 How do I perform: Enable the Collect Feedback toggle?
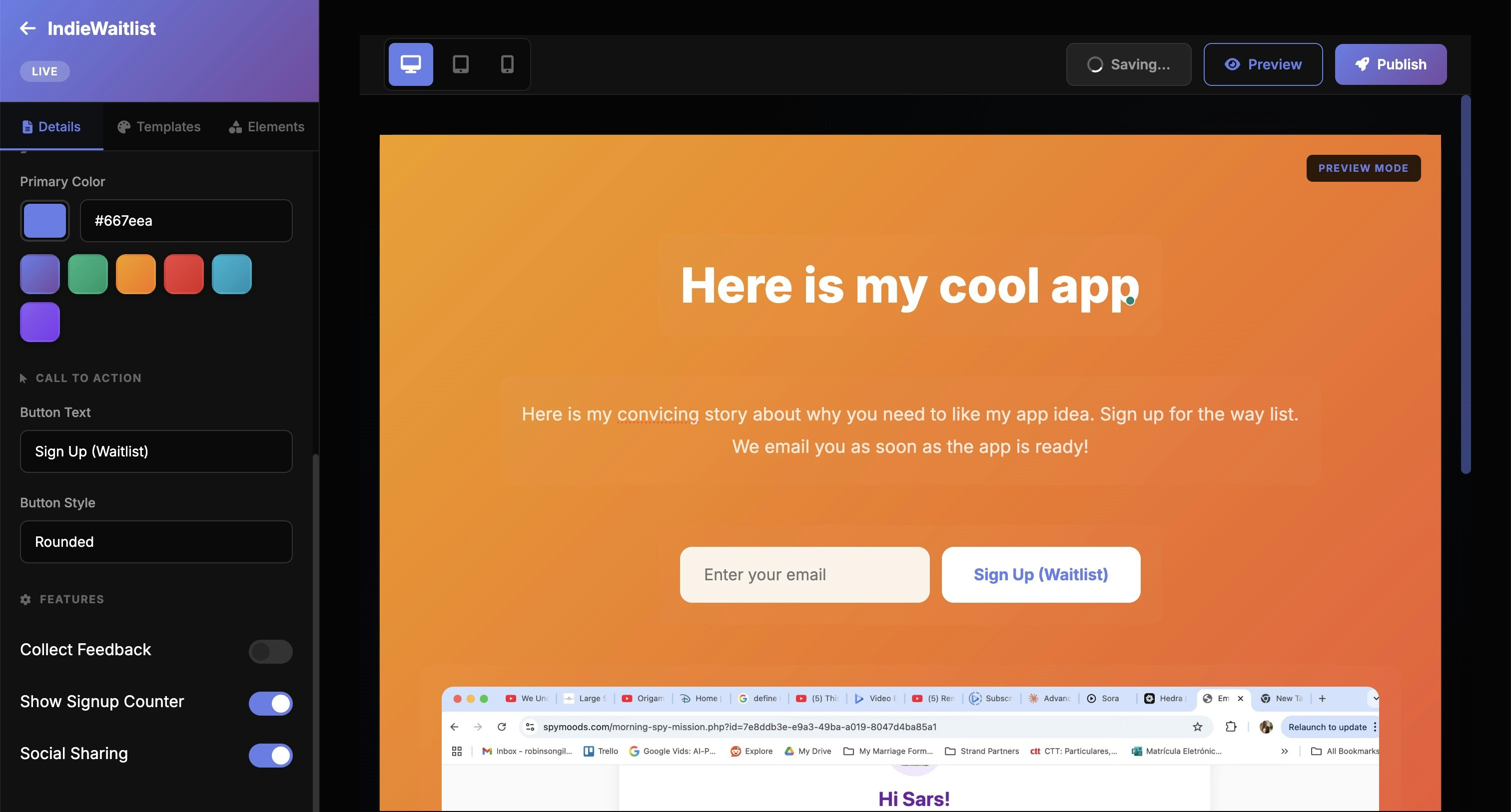coord(270,651)
